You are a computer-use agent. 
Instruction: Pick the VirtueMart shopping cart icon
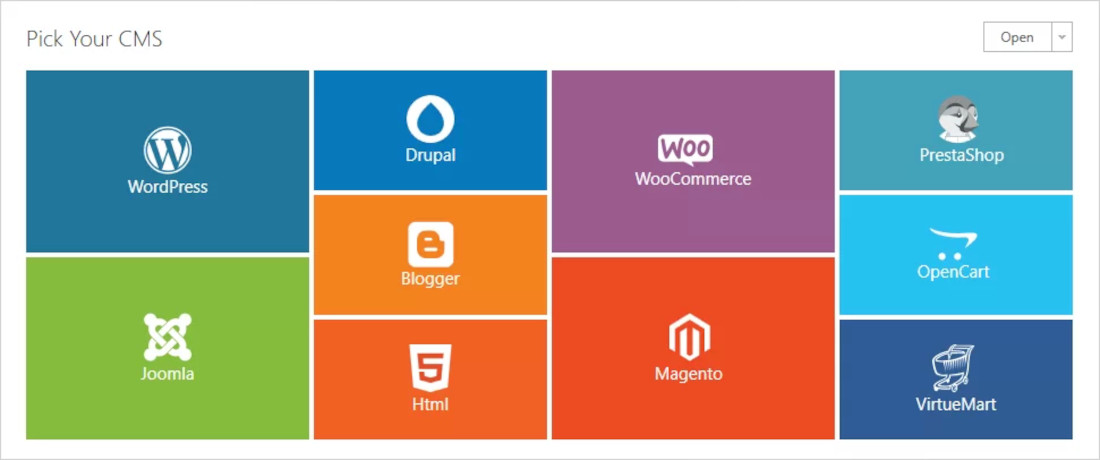[953, 367]
